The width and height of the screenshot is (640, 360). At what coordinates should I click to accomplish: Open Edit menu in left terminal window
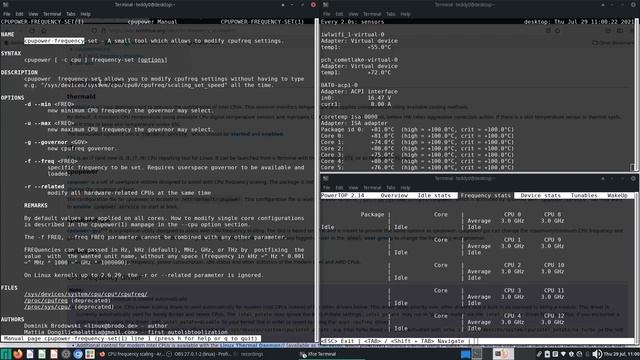pyautogui.click(x=19, y=14)
